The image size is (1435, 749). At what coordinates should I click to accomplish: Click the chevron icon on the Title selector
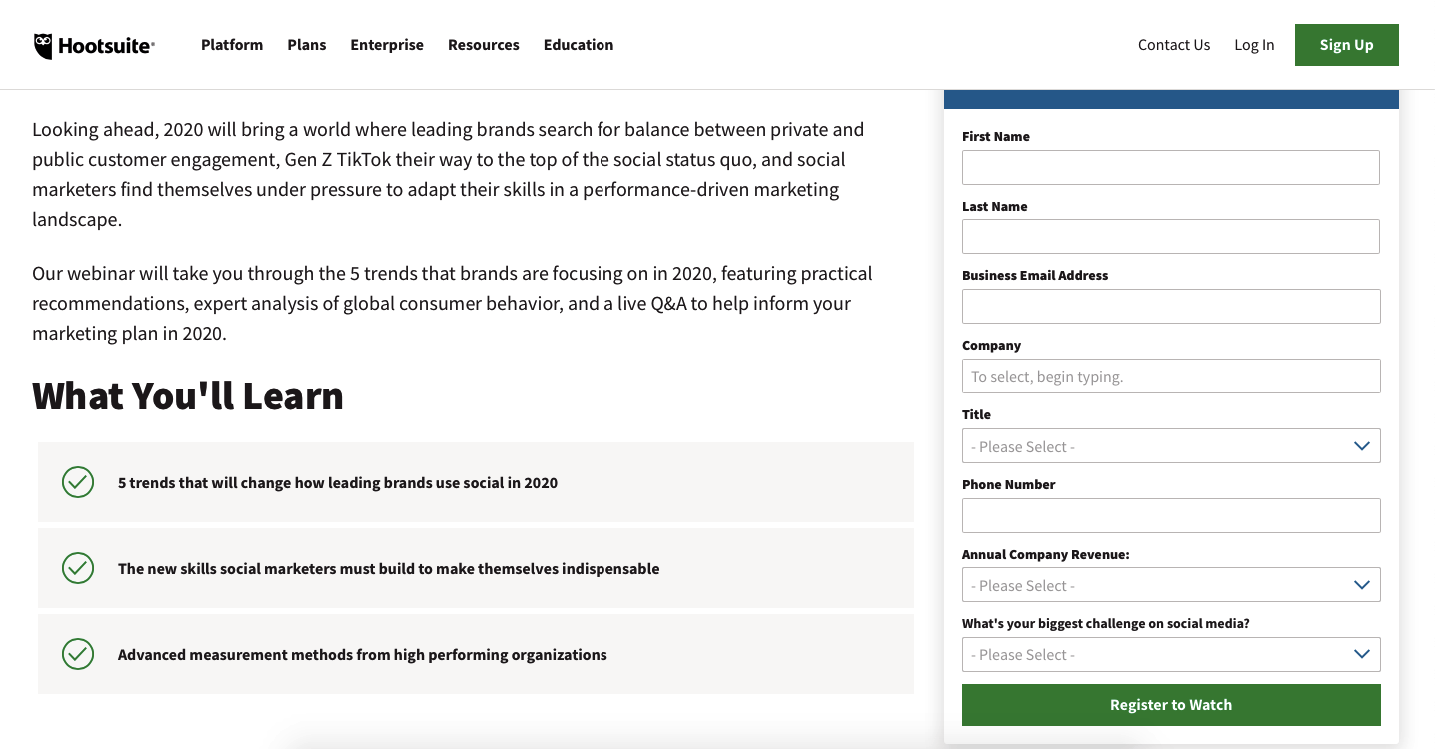coord(1361,445)
